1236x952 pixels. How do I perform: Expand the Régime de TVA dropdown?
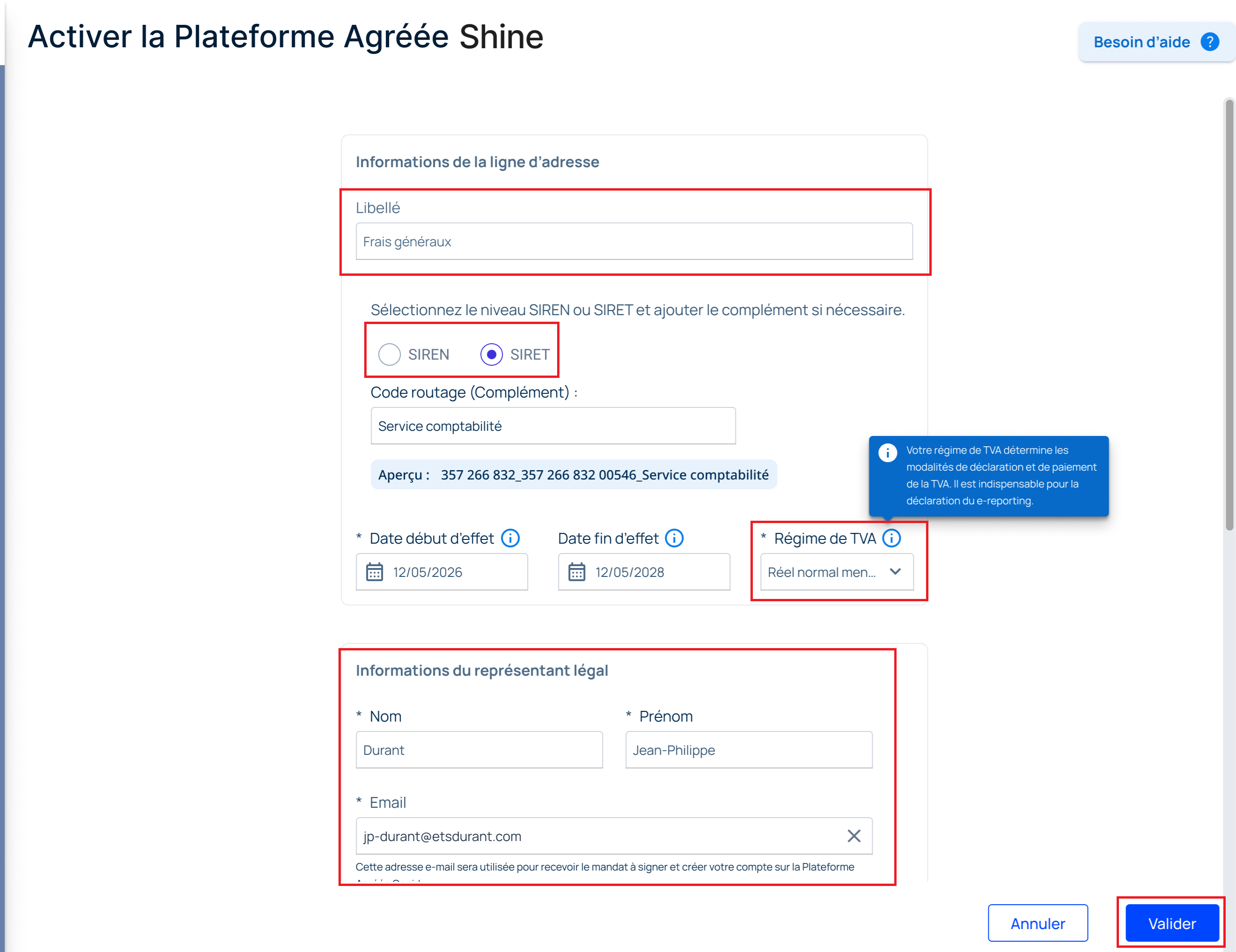click(837, 572)
